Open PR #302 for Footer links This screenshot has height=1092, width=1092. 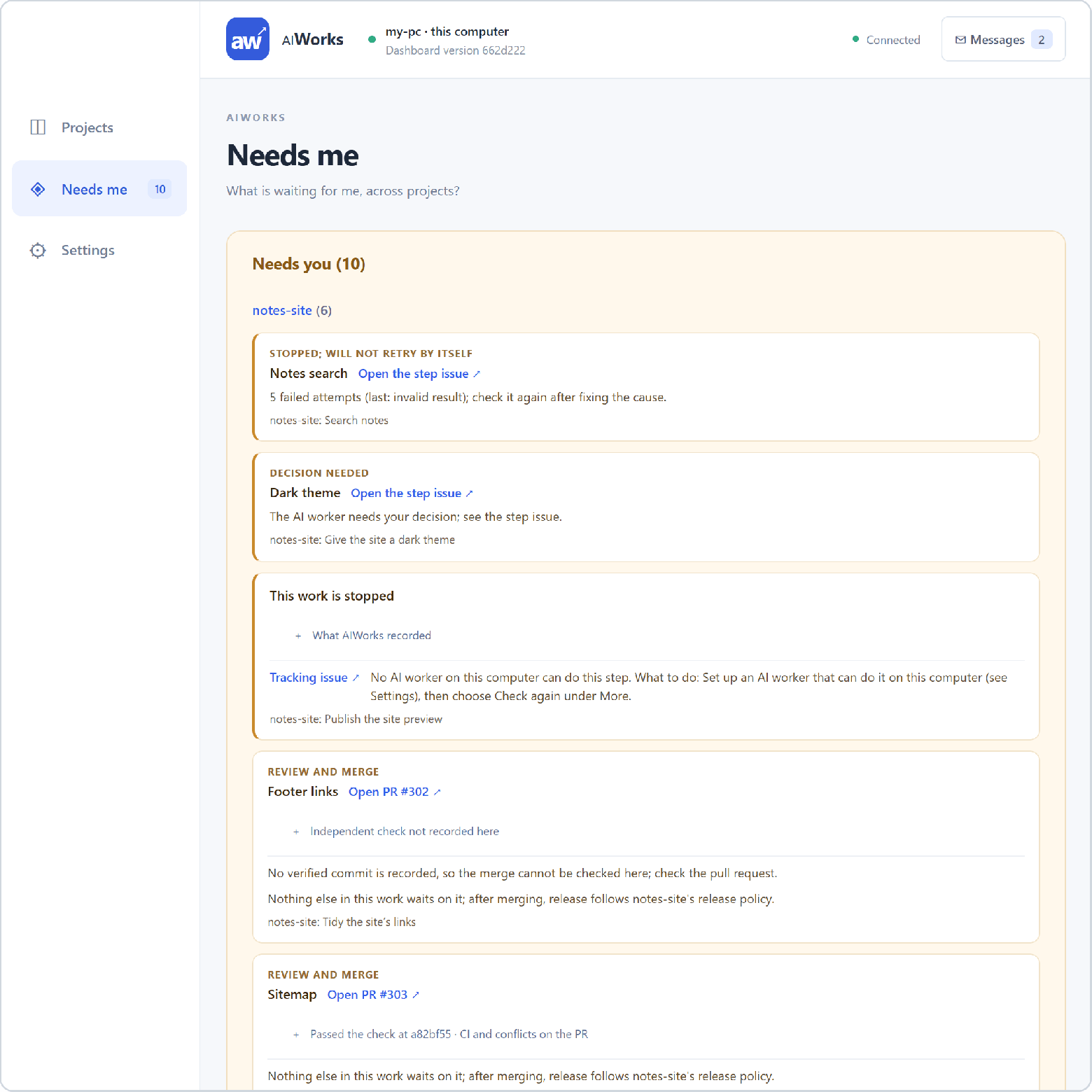pyautogui.click(x=395, y=792)
